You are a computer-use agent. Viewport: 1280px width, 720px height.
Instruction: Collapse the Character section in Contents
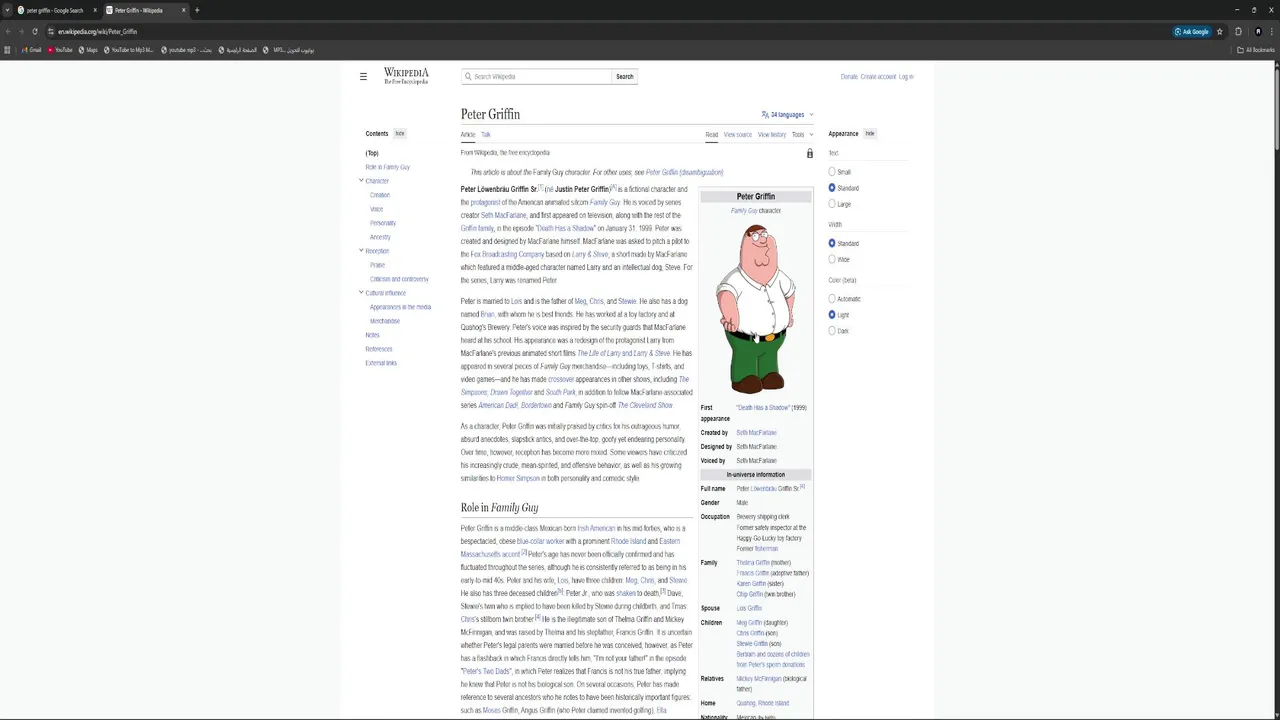coord(361,181)
